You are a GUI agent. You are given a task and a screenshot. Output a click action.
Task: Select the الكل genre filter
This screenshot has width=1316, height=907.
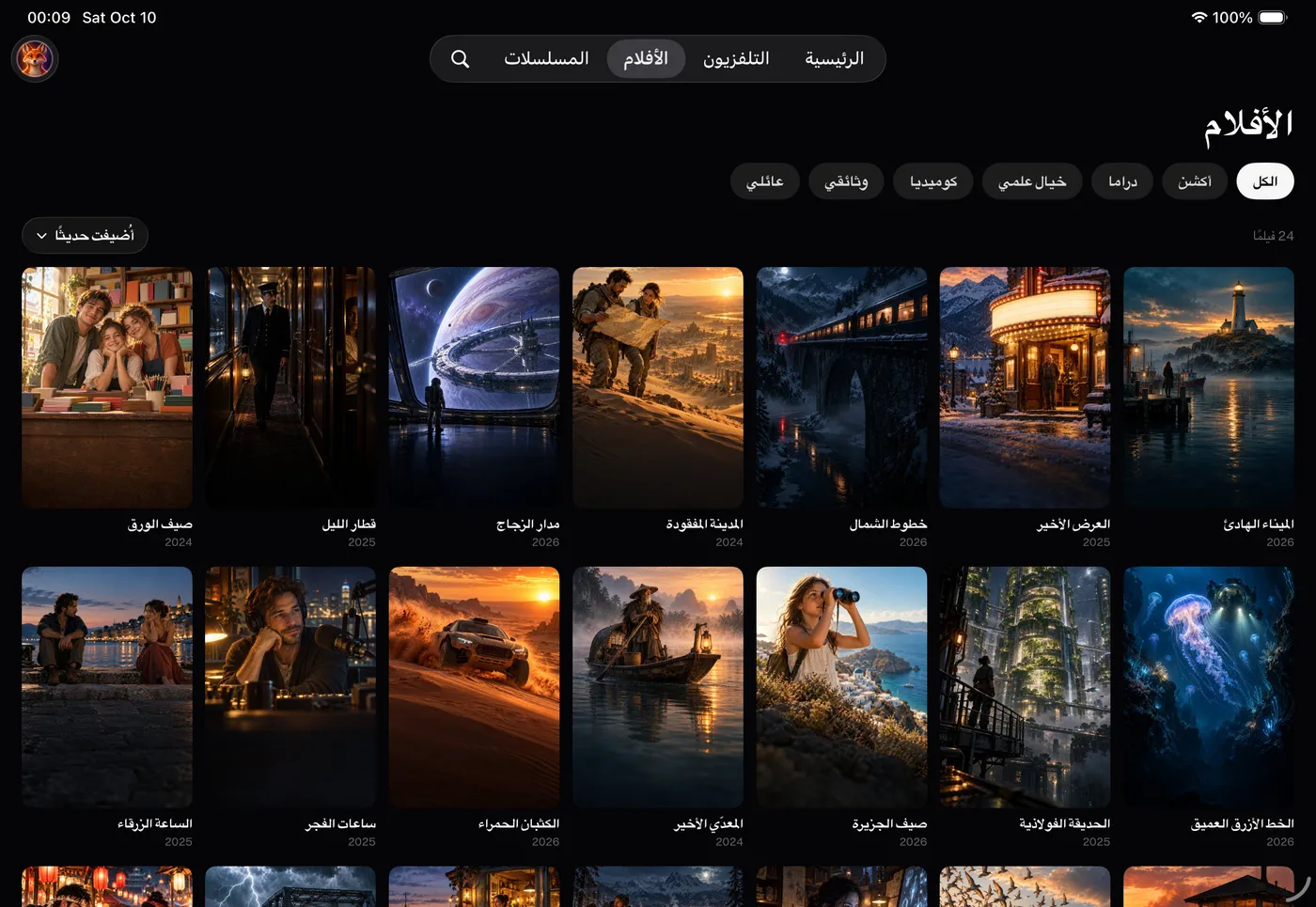1265,181
